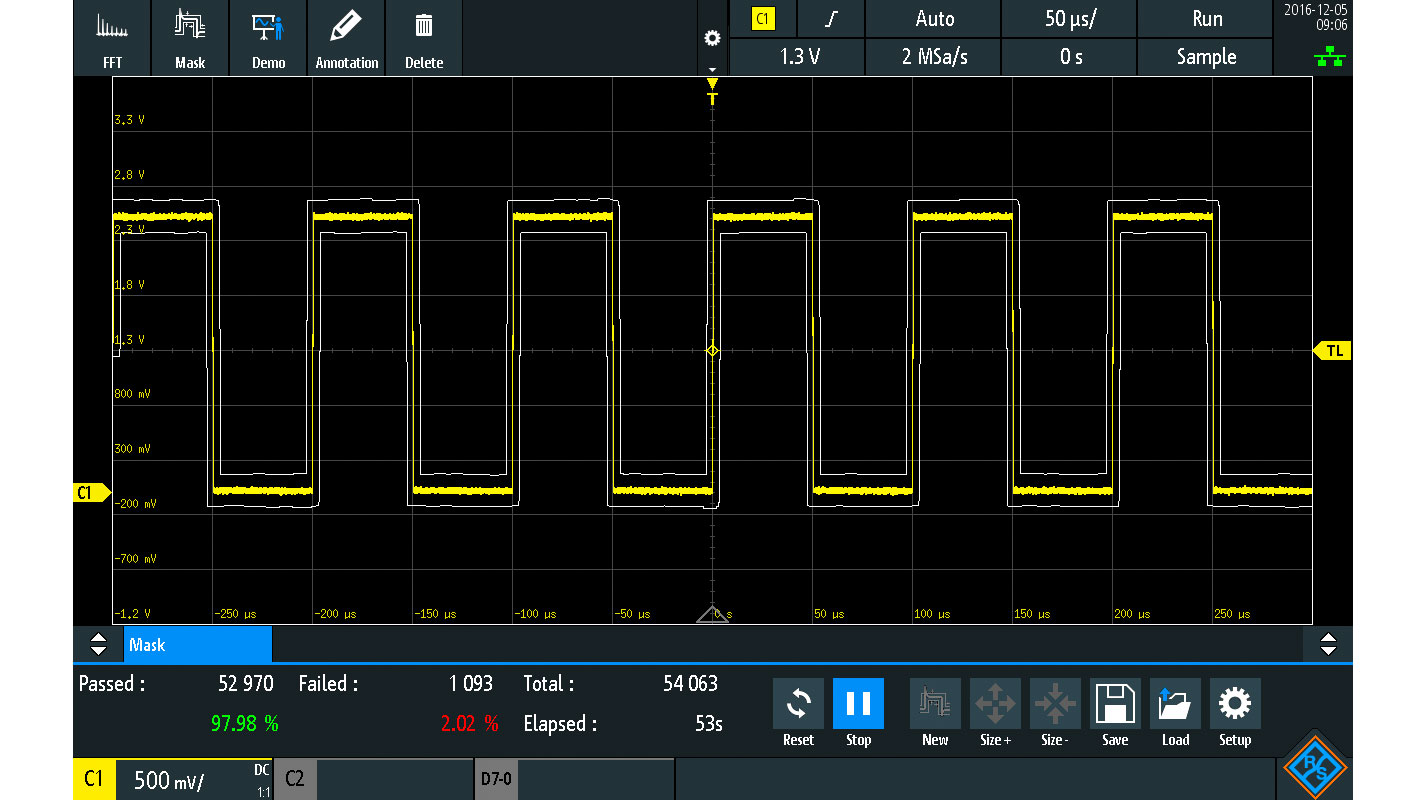
Task: Select the TL trigger level marker
Action: 1332,350
